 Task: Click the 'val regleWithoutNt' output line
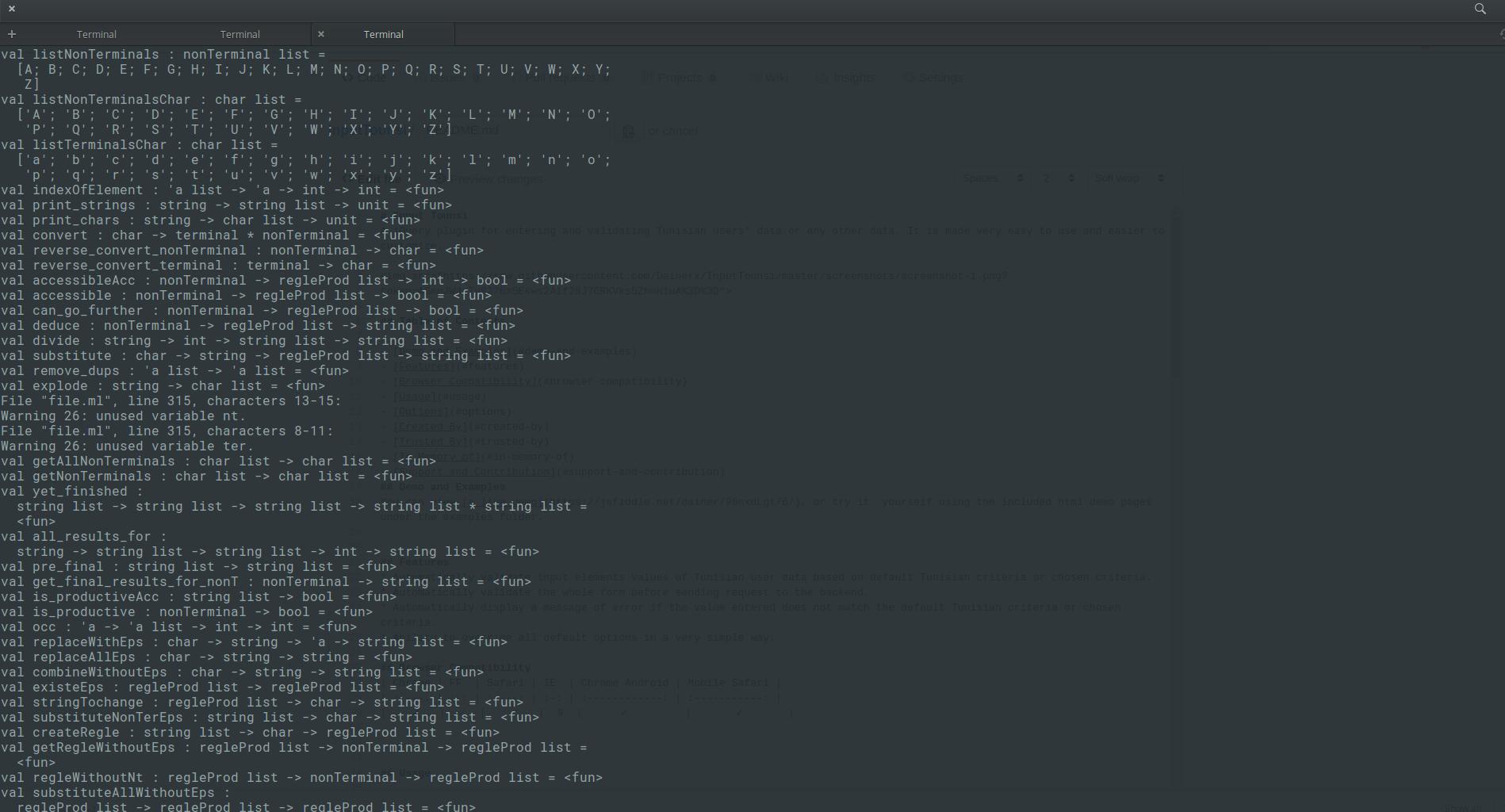click(x=302, y=778)
